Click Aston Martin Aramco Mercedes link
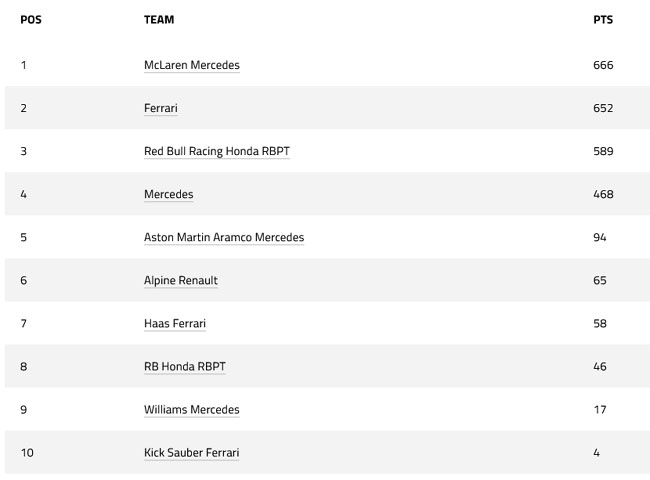650x480 pixels. point(224,238)
